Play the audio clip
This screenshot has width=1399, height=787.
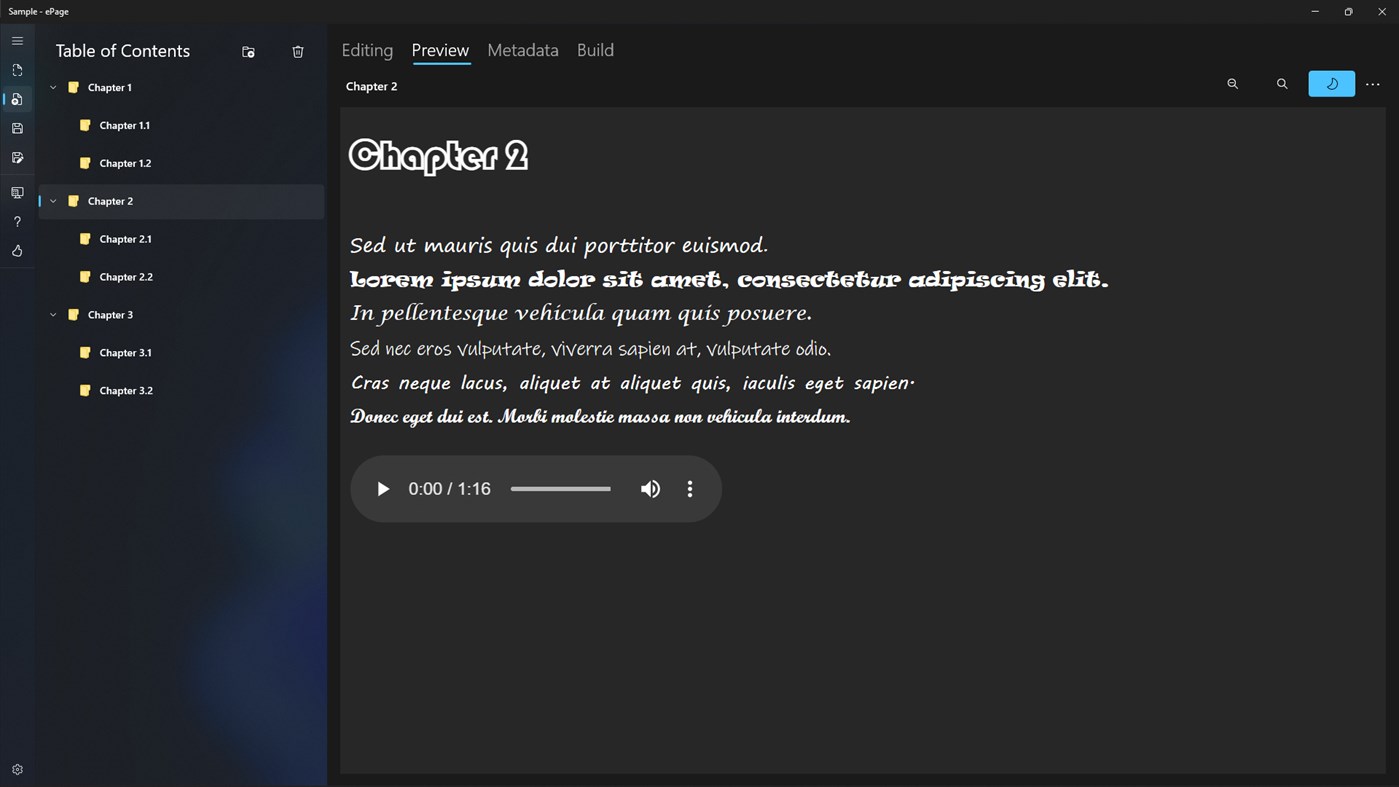[x=383, y=488]
